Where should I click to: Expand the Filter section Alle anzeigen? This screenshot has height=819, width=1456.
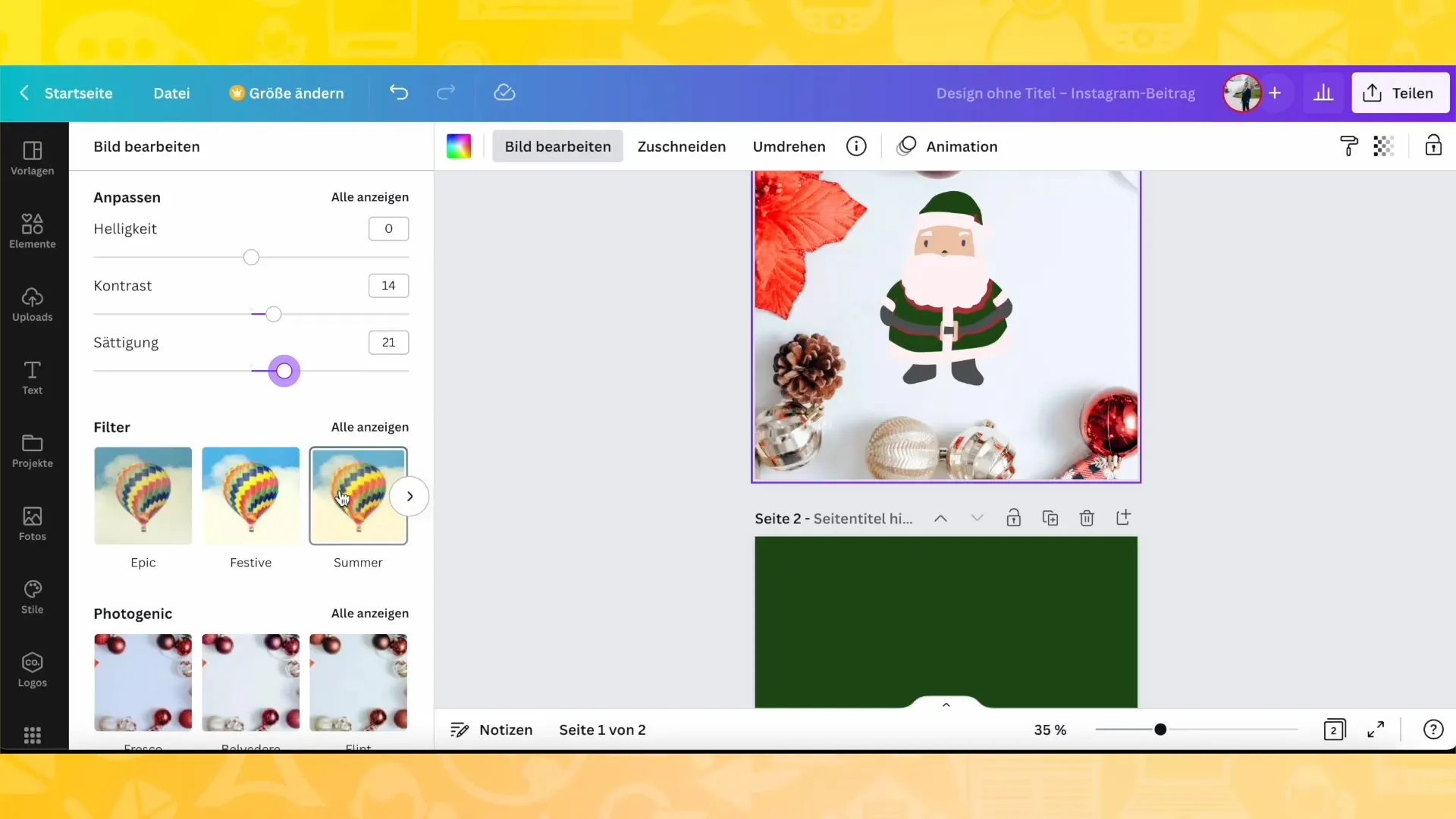371,427
